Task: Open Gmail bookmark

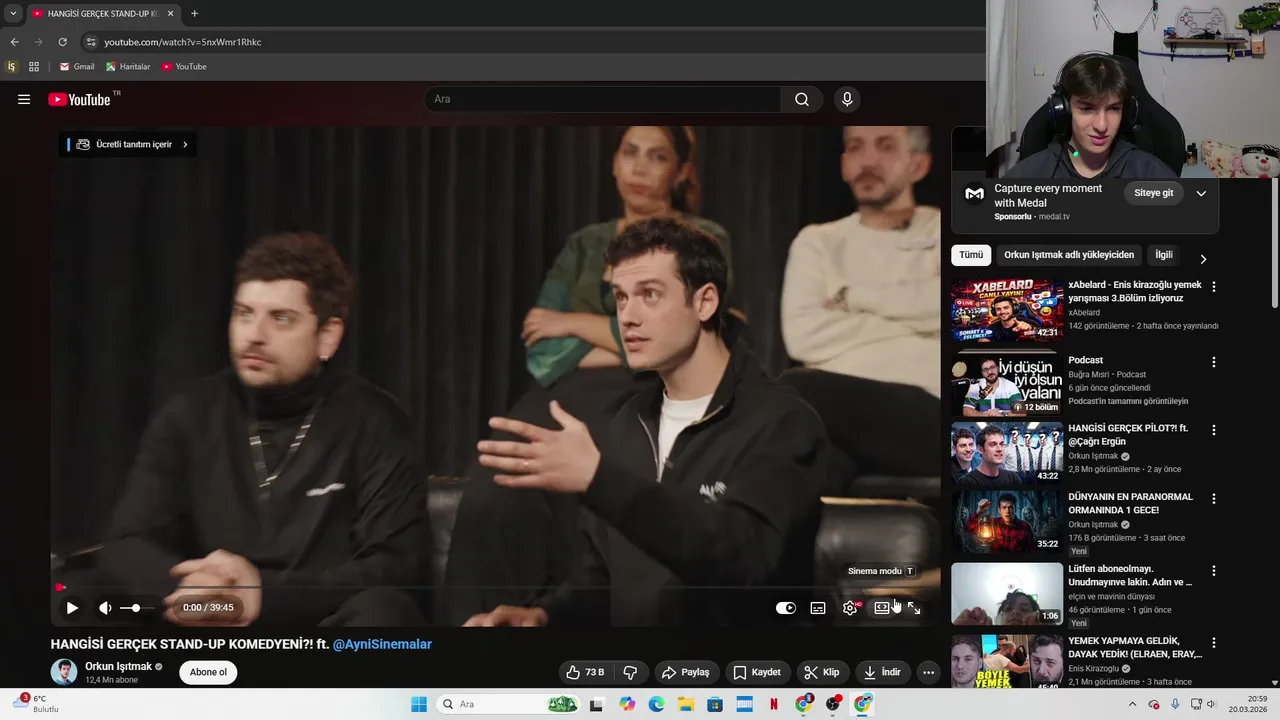Action: tap(77, 67)
